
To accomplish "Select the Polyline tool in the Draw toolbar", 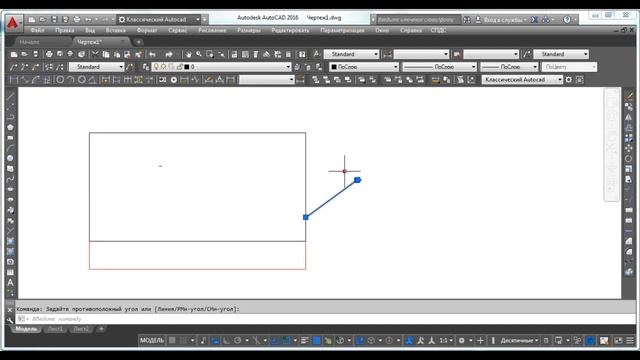I will [11, 117].
